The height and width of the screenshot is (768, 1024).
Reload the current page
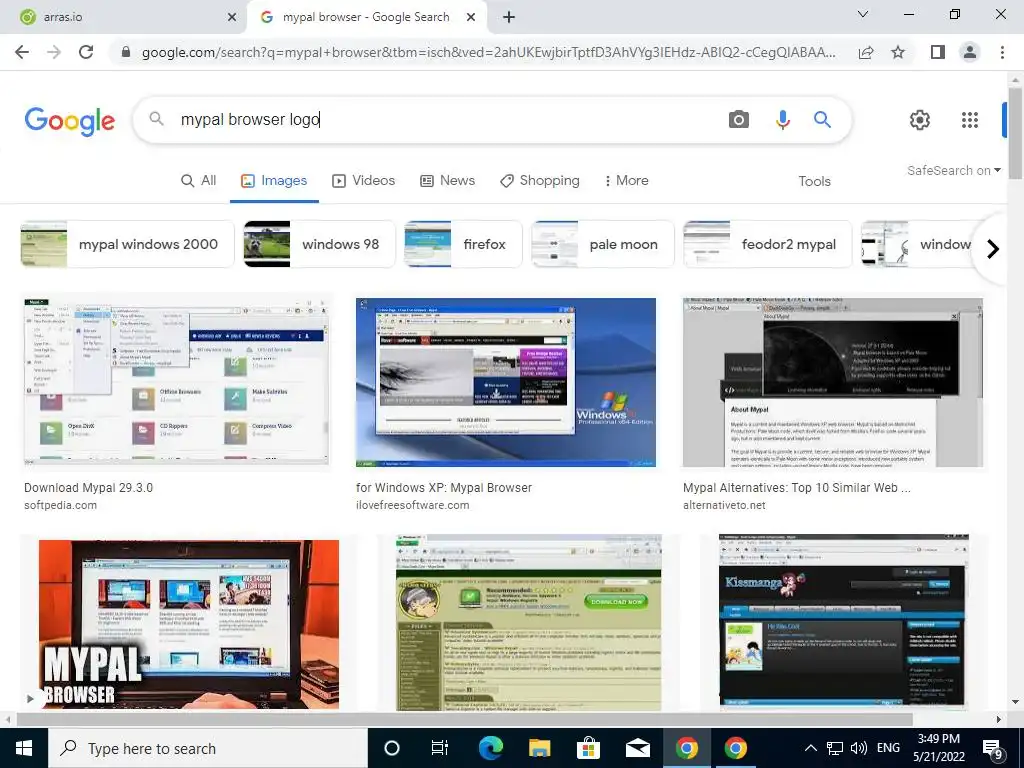pyautogui.click(x=86, y=52)
